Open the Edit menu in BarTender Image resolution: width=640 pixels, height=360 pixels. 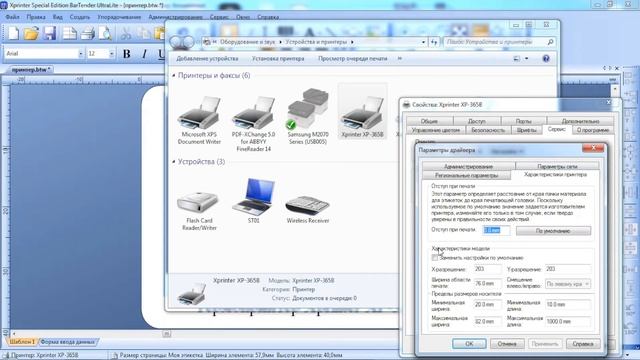(36, 17)
